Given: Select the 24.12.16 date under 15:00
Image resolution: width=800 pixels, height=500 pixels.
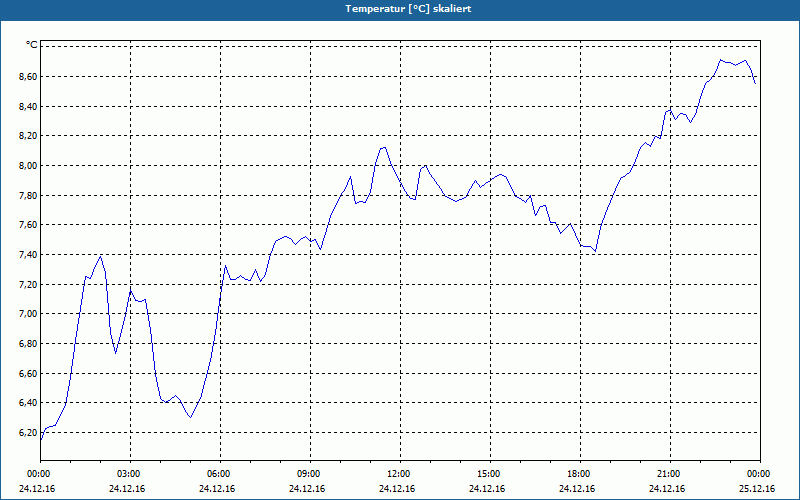Looking at the screenshot, I should tap(487, 489).
